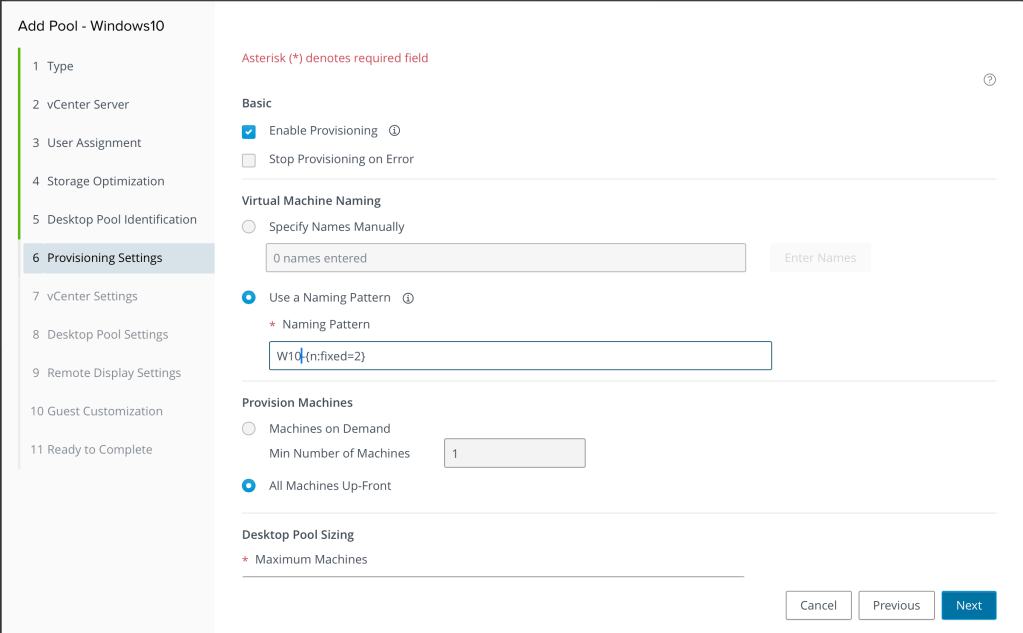
Task: Uncheck the Enable Provisioning checkbox
Action: click(249, 131)
